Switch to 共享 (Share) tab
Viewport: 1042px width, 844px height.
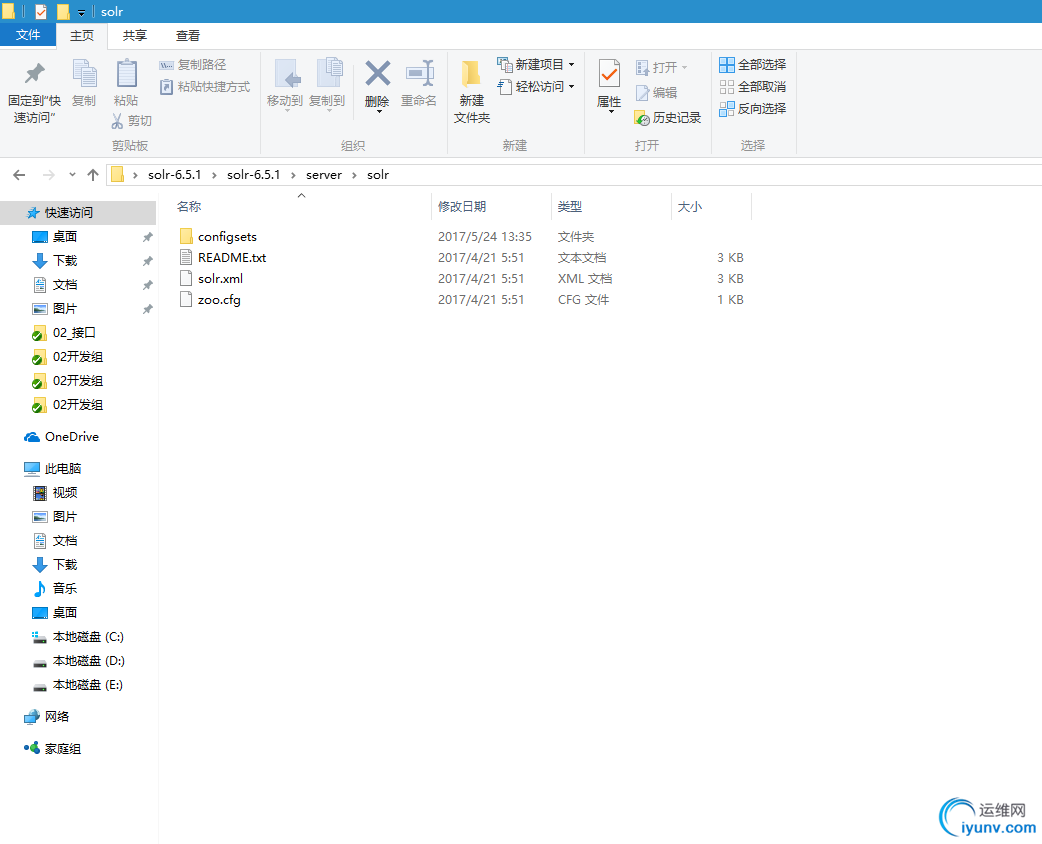pyautogui.click(x=135, y=35)
